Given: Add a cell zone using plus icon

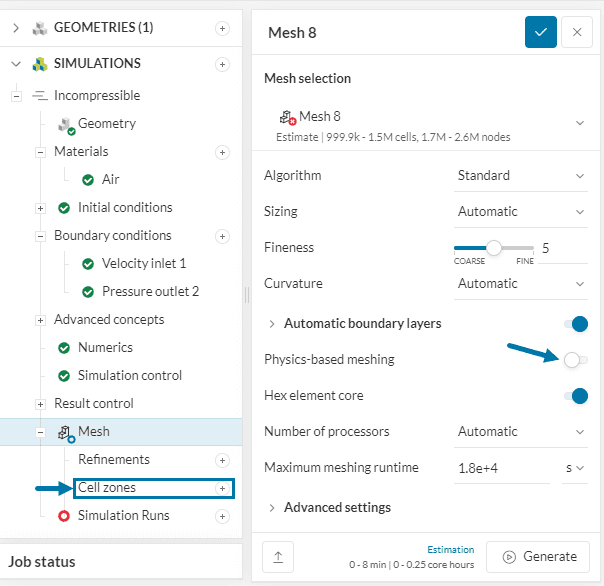Looking at the screenshot, I should pos(222,488).
